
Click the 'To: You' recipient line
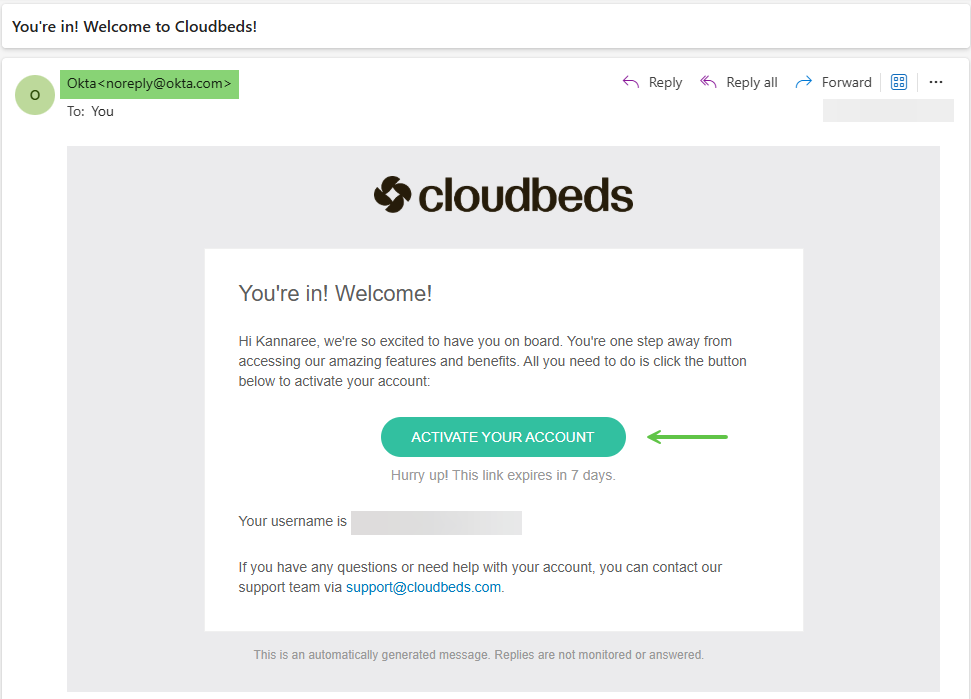[x=90, y=111]
